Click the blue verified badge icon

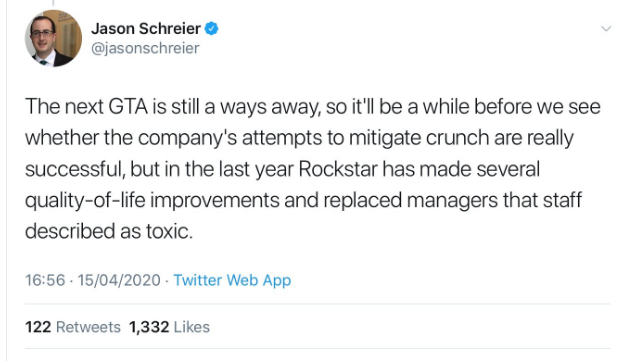pyautogui.click(x=211, y=28)
